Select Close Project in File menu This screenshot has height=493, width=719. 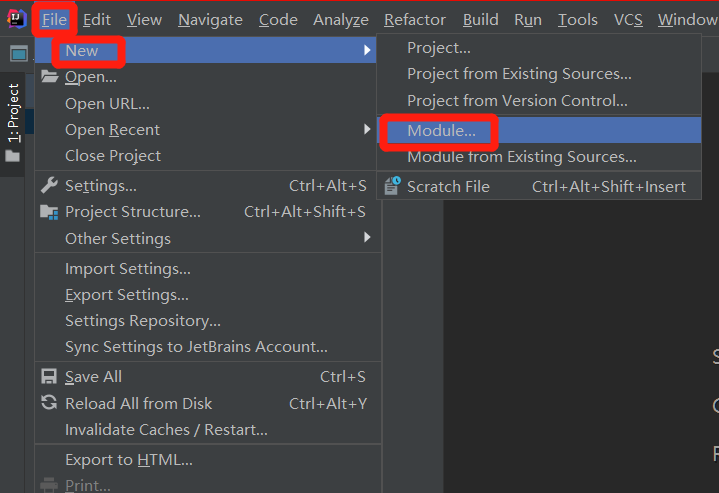113,156
